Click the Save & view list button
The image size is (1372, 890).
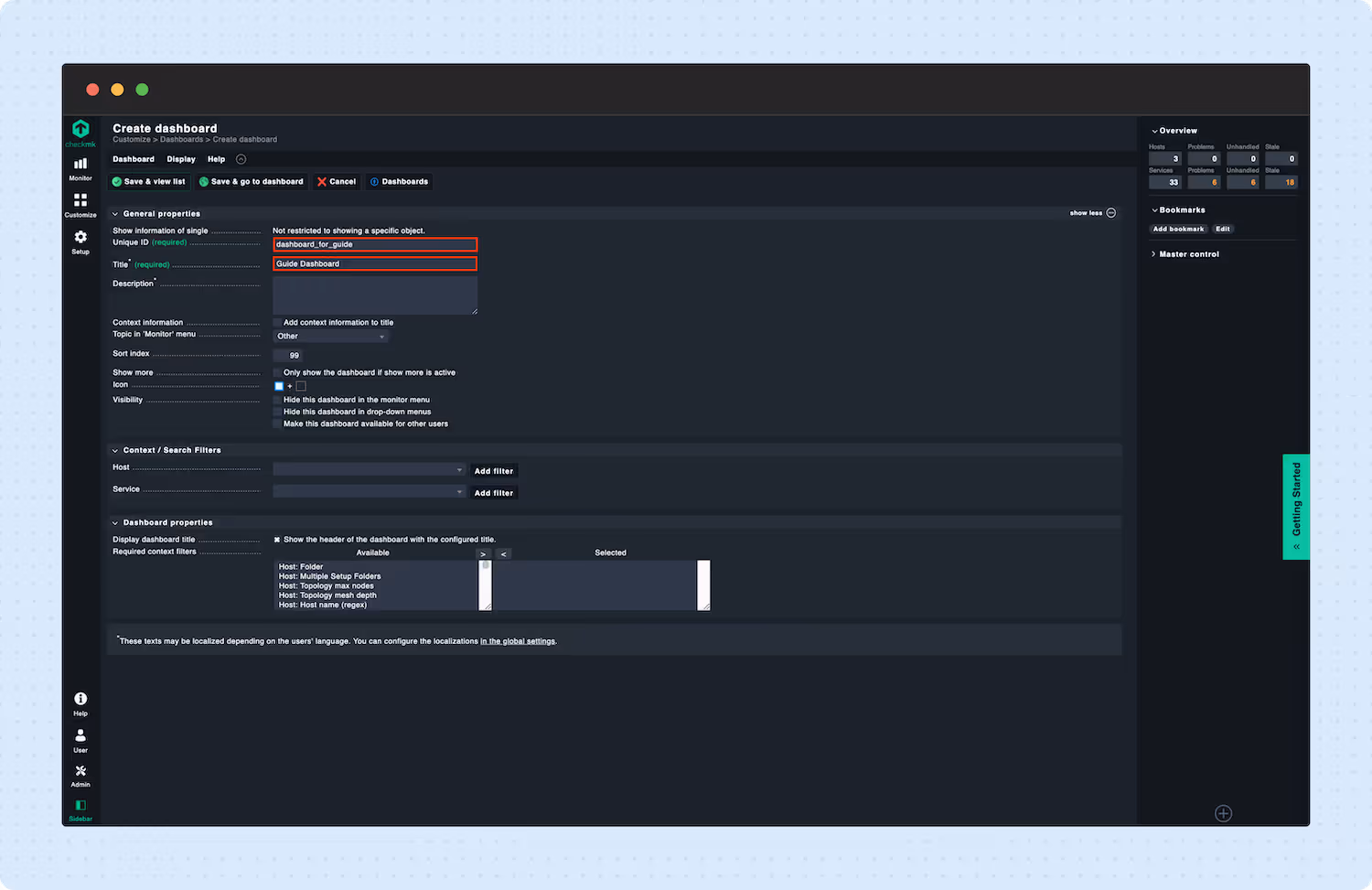(148, 181)
